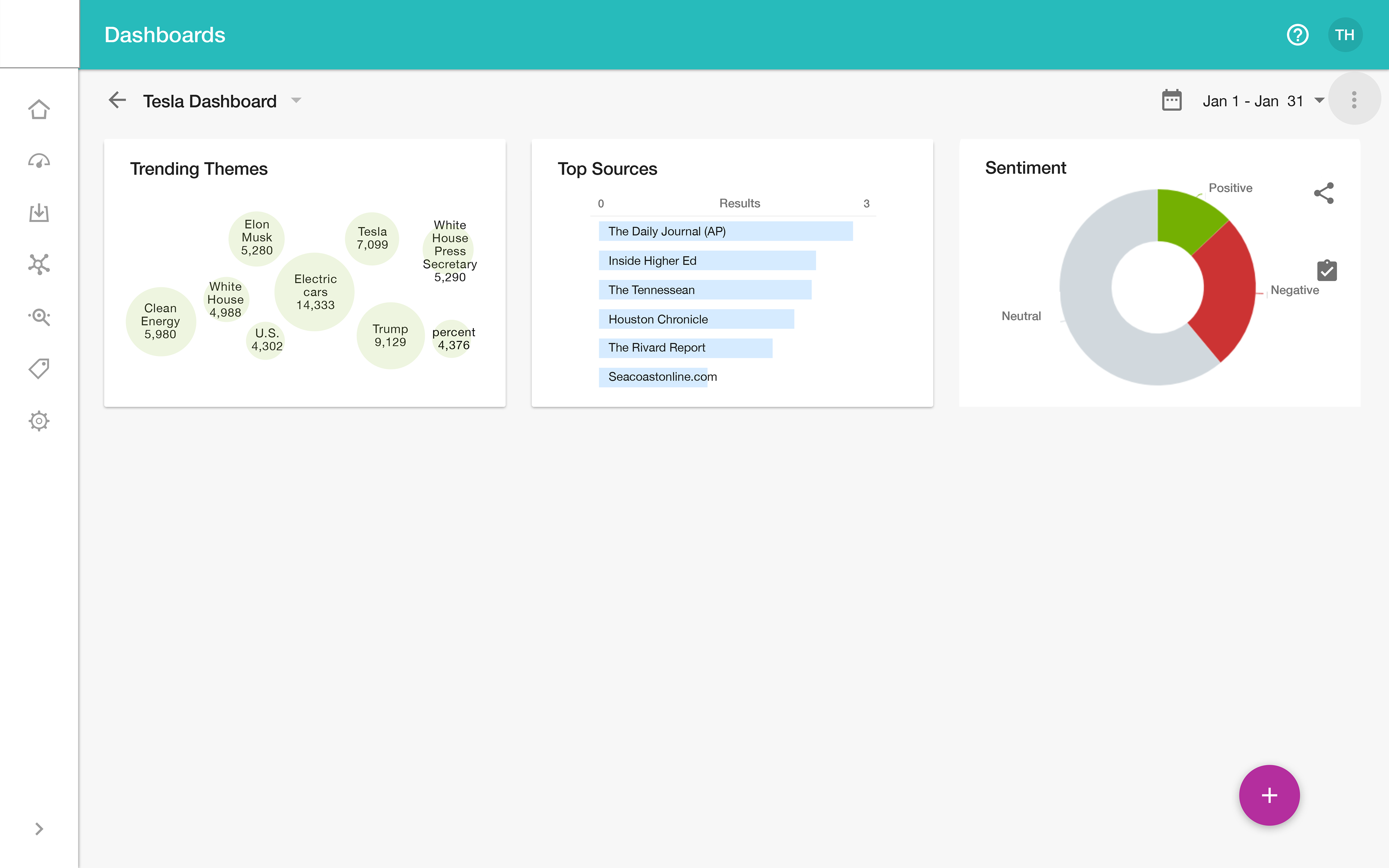Screen dimensions: 1389x868
Task: Open the settings gear icon in sidebar
Action: (x=39, y=421)
